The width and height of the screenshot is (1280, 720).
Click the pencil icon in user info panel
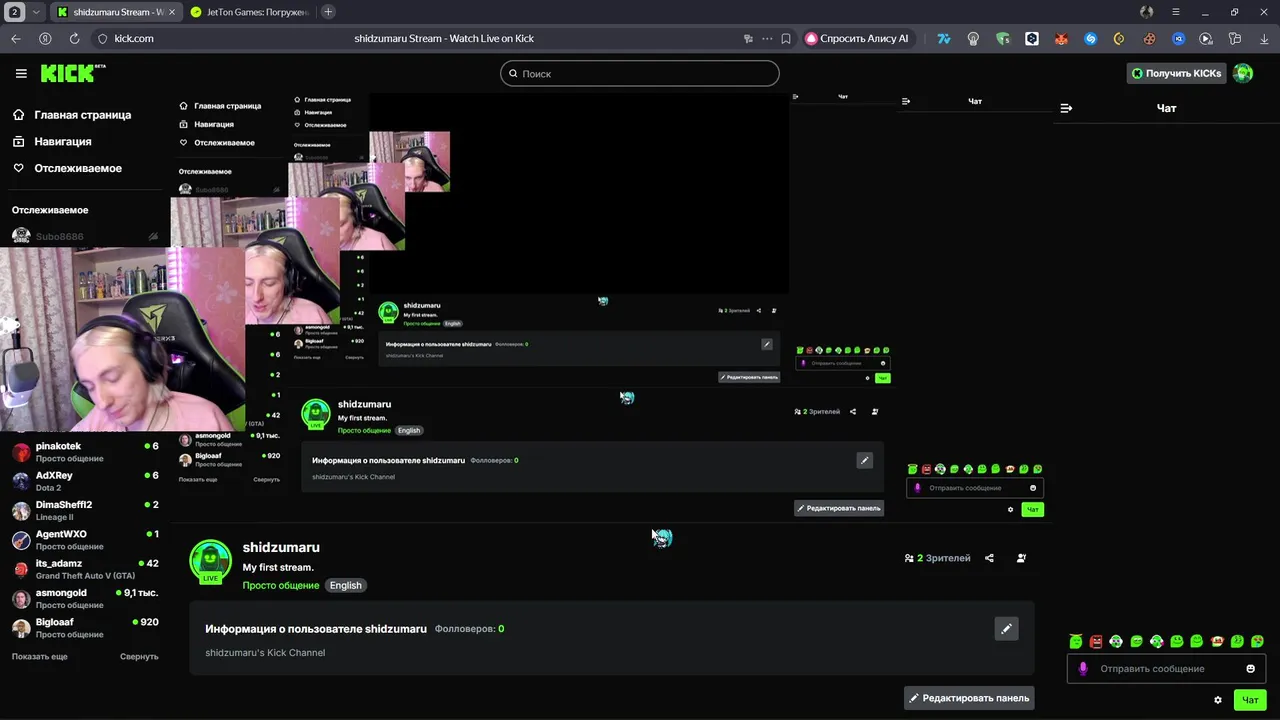pyautogui.click(x=1006, y=628)
